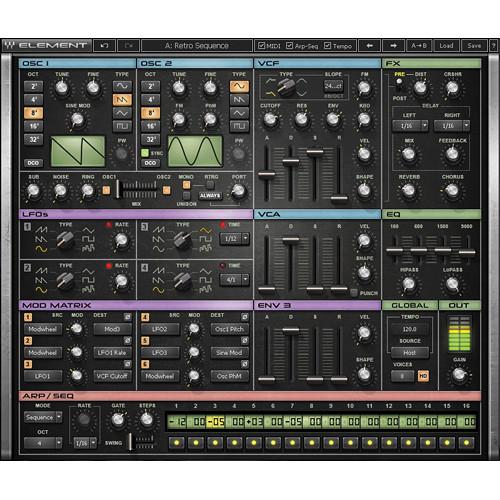Click the Mod Matrix row 4 invert icon
Image resolution: width=500 pixels, height=500 pixels.
(x=245, y=317)
